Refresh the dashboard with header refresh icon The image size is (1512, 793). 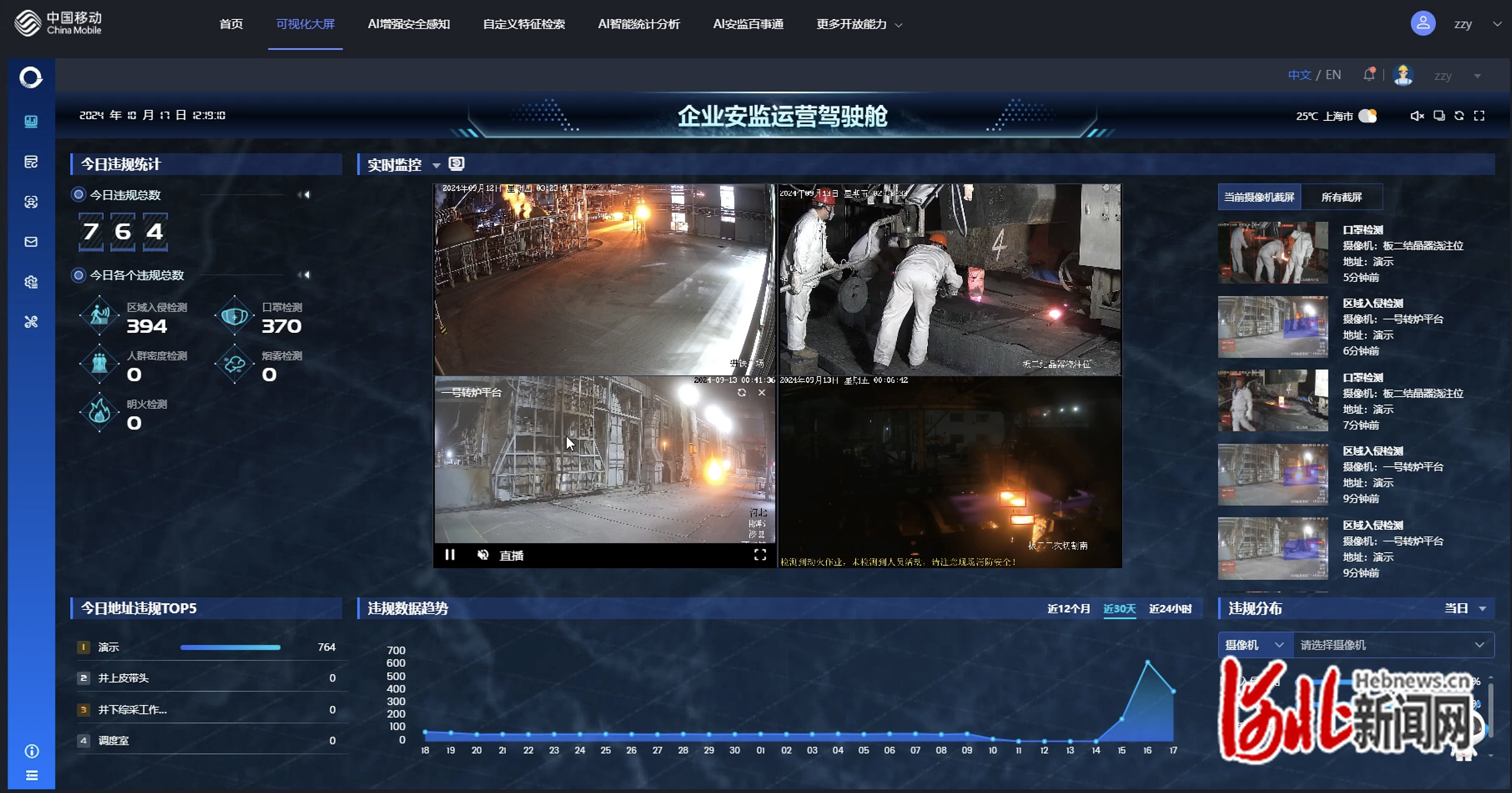pyautogui.click(x=1459, y=116)
